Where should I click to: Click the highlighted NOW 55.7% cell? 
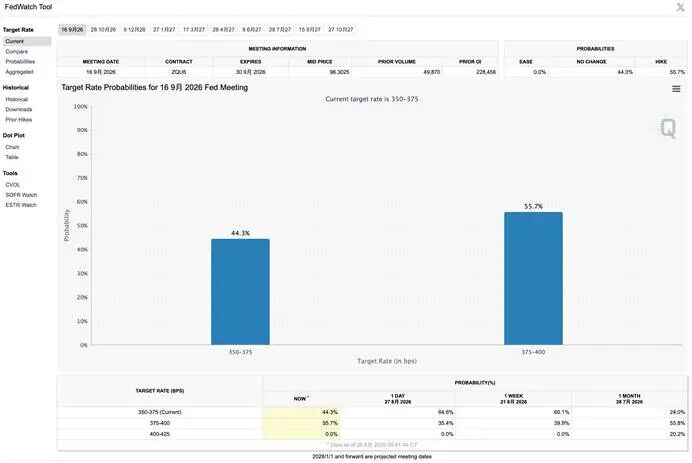pyautogui.click(x=301, y=423)
